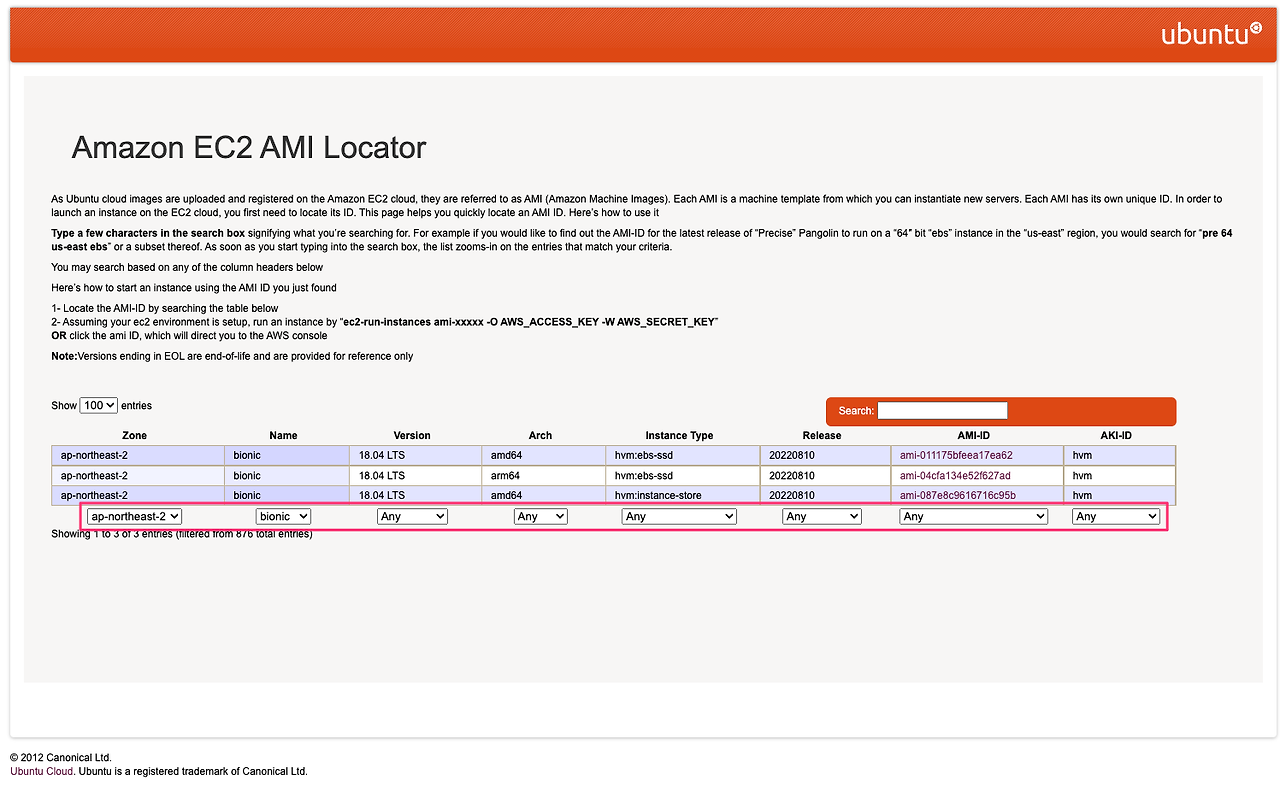Sort the table by Release column
Screen dimensions: 1280x786
point(822,435)
